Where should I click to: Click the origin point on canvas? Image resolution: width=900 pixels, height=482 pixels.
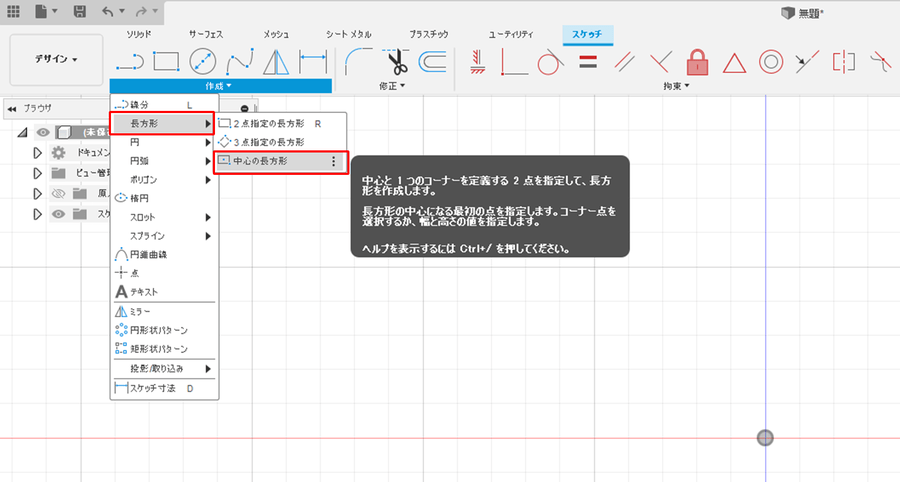[x=765, y=438]
